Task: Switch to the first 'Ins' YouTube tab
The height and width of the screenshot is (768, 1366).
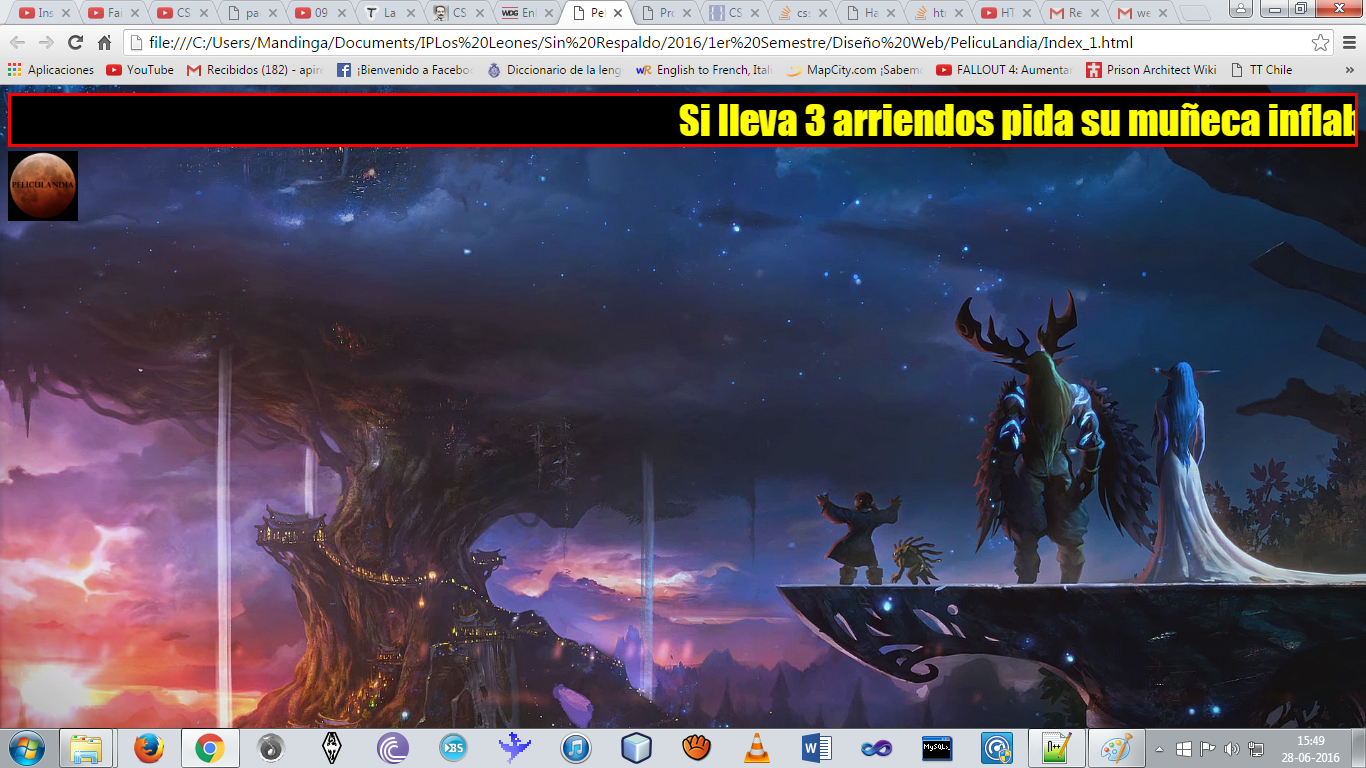Action: 45,13
